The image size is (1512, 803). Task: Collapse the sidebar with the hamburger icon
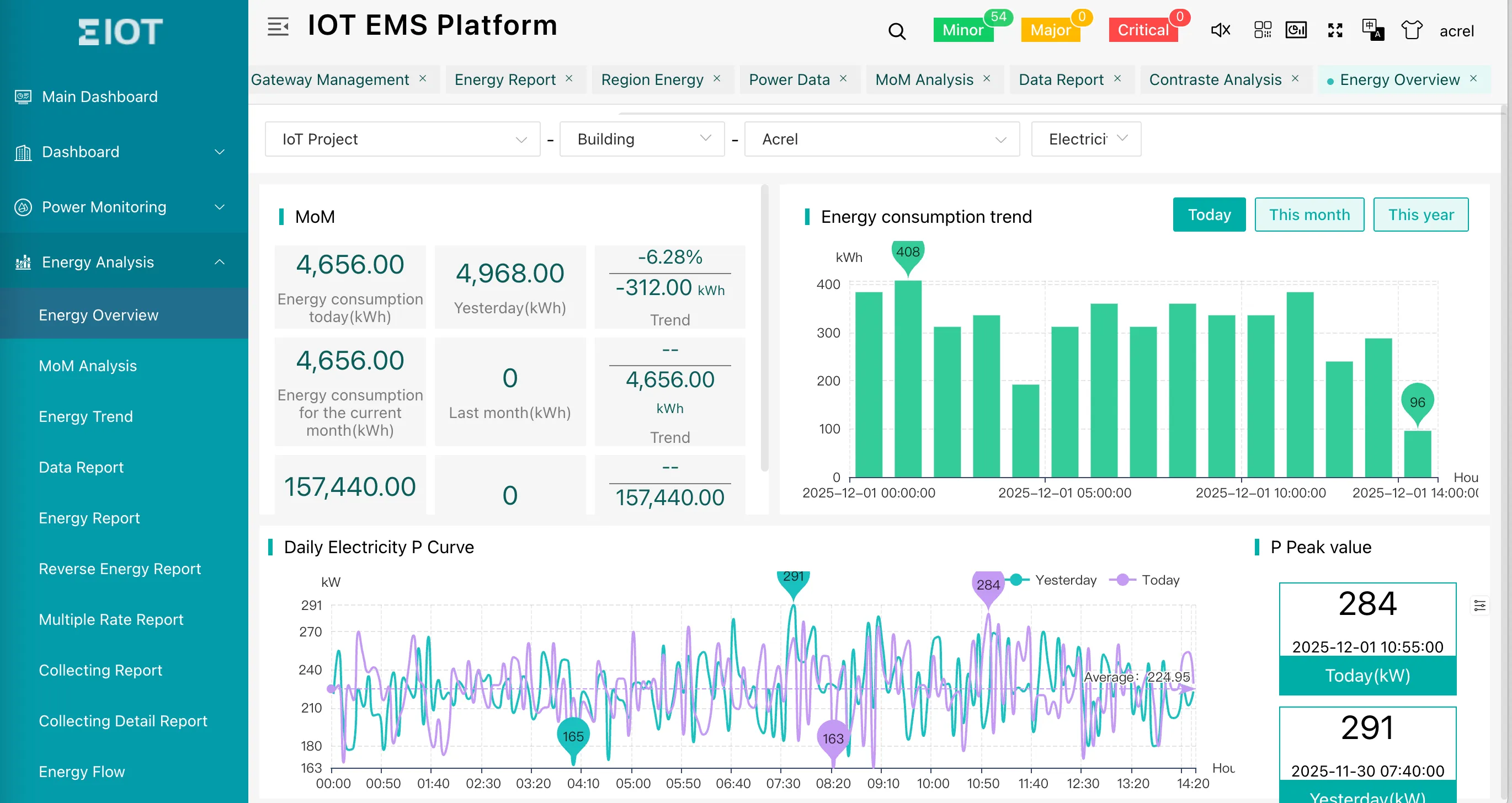278,27
